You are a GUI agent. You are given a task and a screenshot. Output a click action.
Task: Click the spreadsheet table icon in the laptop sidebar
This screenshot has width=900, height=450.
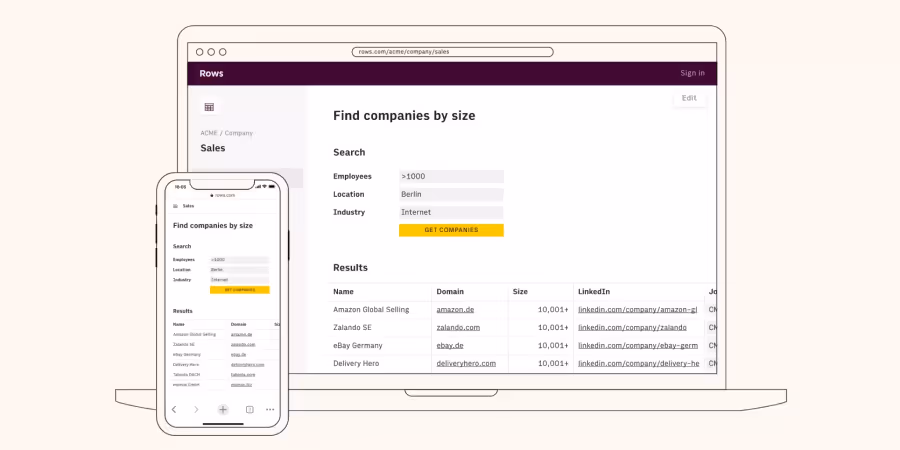coord(209,107)
